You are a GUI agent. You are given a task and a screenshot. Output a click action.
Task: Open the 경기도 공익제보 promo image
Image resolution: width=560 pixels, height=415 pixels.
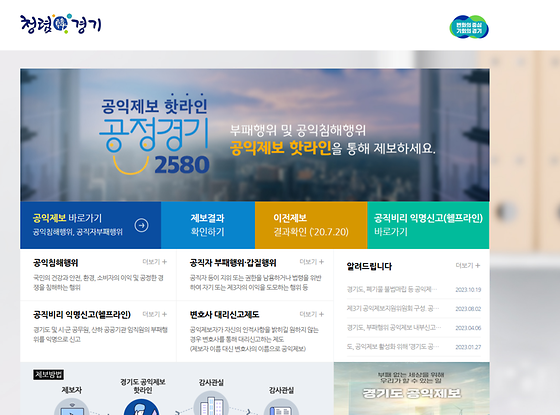[x=411, y=389]
